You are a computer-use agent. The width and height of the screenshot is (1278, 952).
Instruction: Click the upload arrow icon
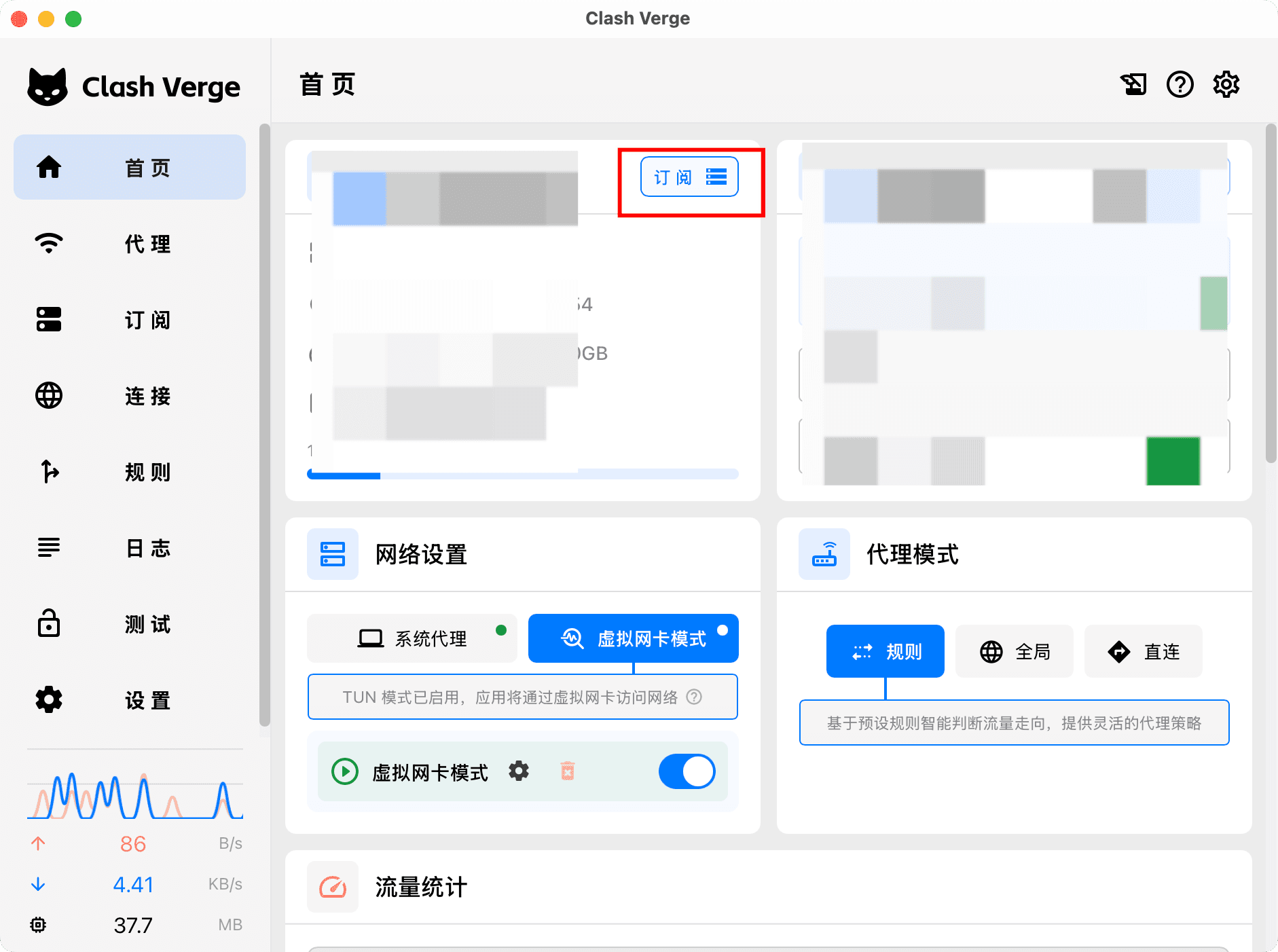[38, 843]
